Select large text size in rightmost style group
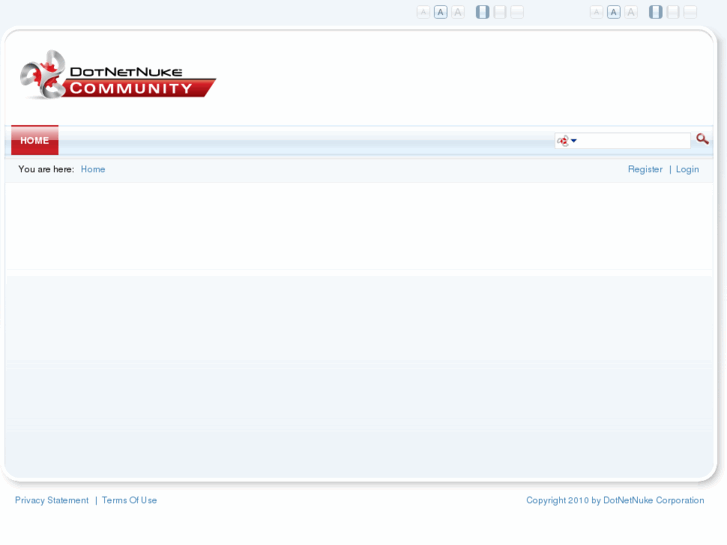Screen dimensions: 727x545 [x=631, y=12]
